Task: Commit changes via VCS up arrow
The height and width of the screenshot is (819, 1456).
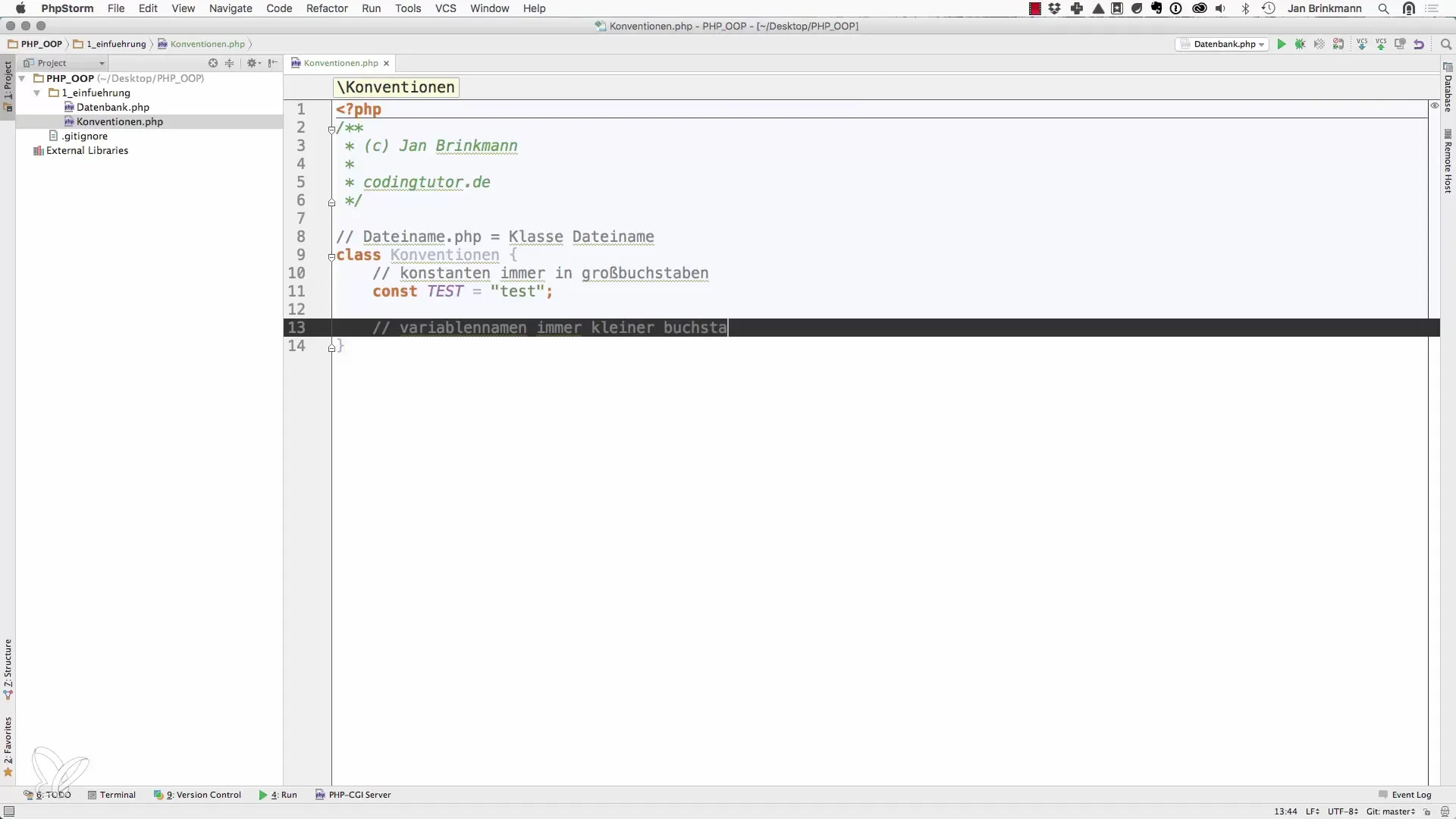Action: pos(1381,44)
